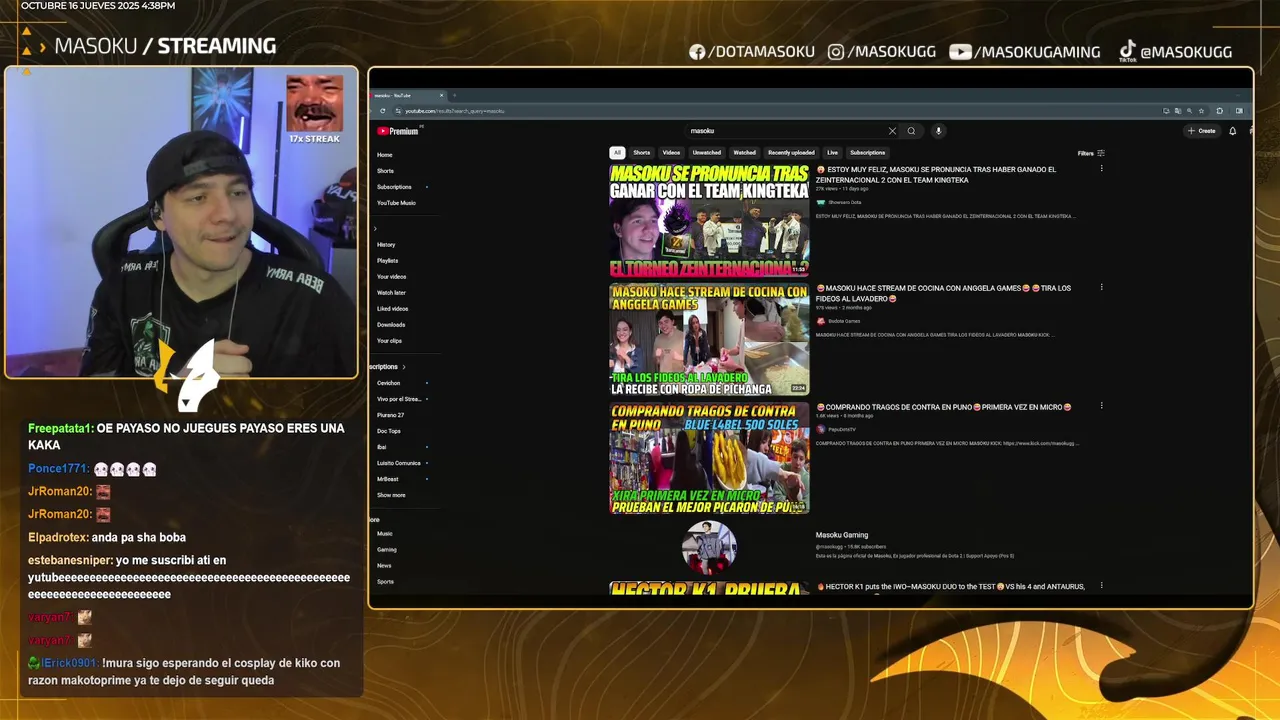Click the zoom magnifier icon in address bar
This screenshot has height=720, width=1280.
tap(1189, 111)
